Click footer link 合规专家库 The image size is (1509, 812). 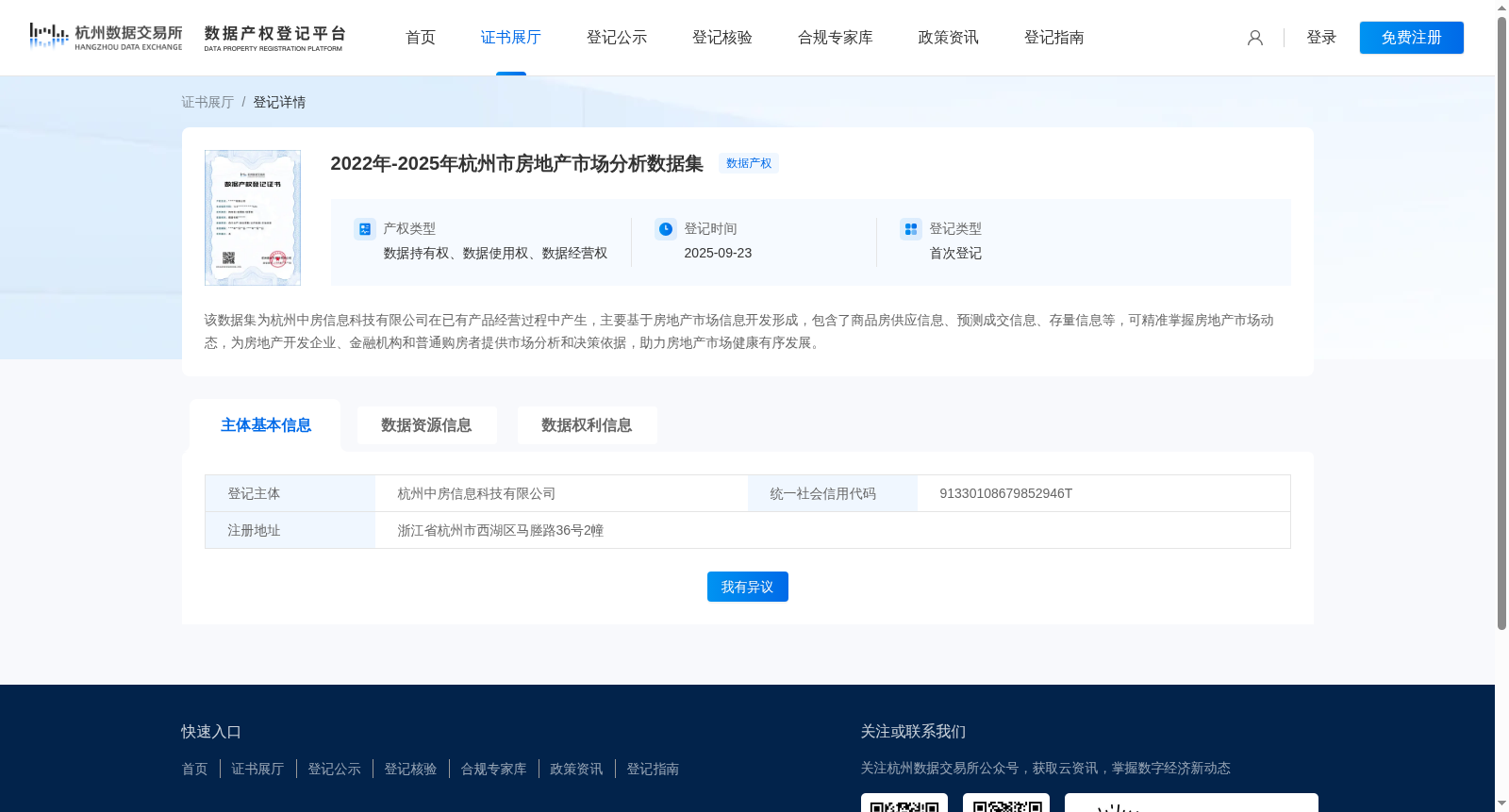[x=493, y=769]
